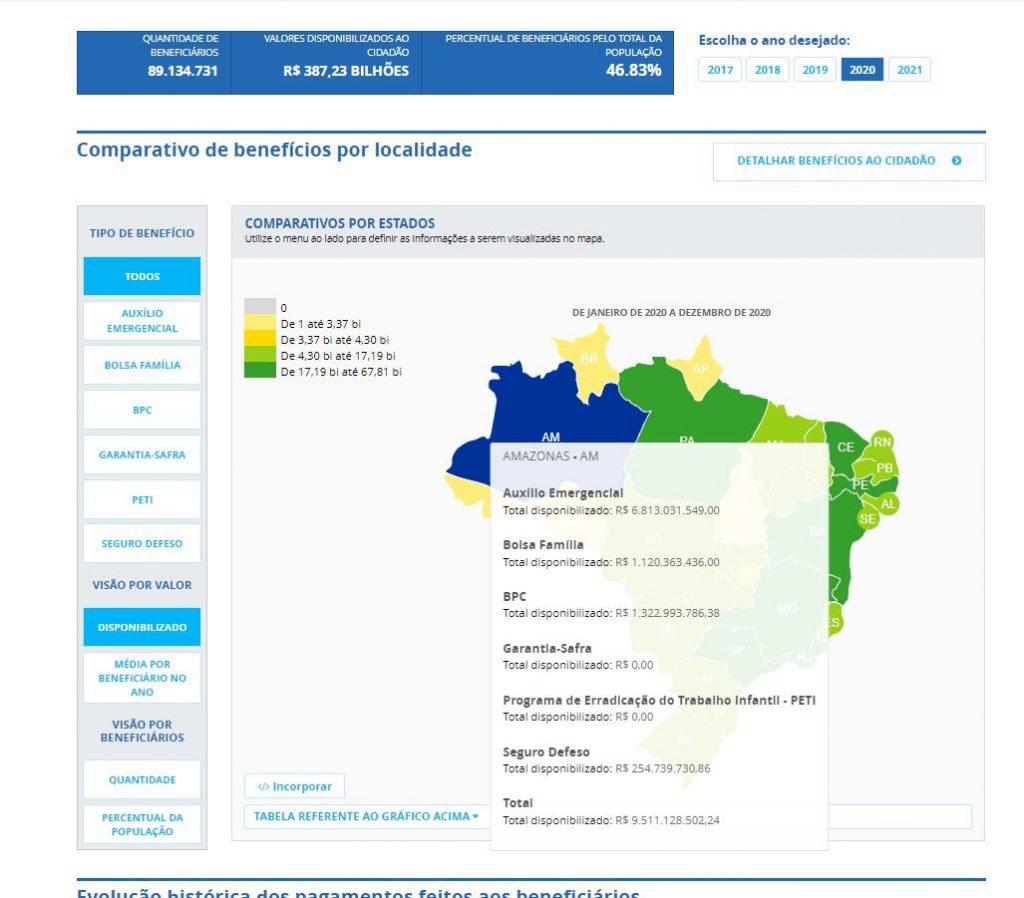This screenshot has width=1024, height=898.
Task: Select year 2018
Action: tap(767, 70)
